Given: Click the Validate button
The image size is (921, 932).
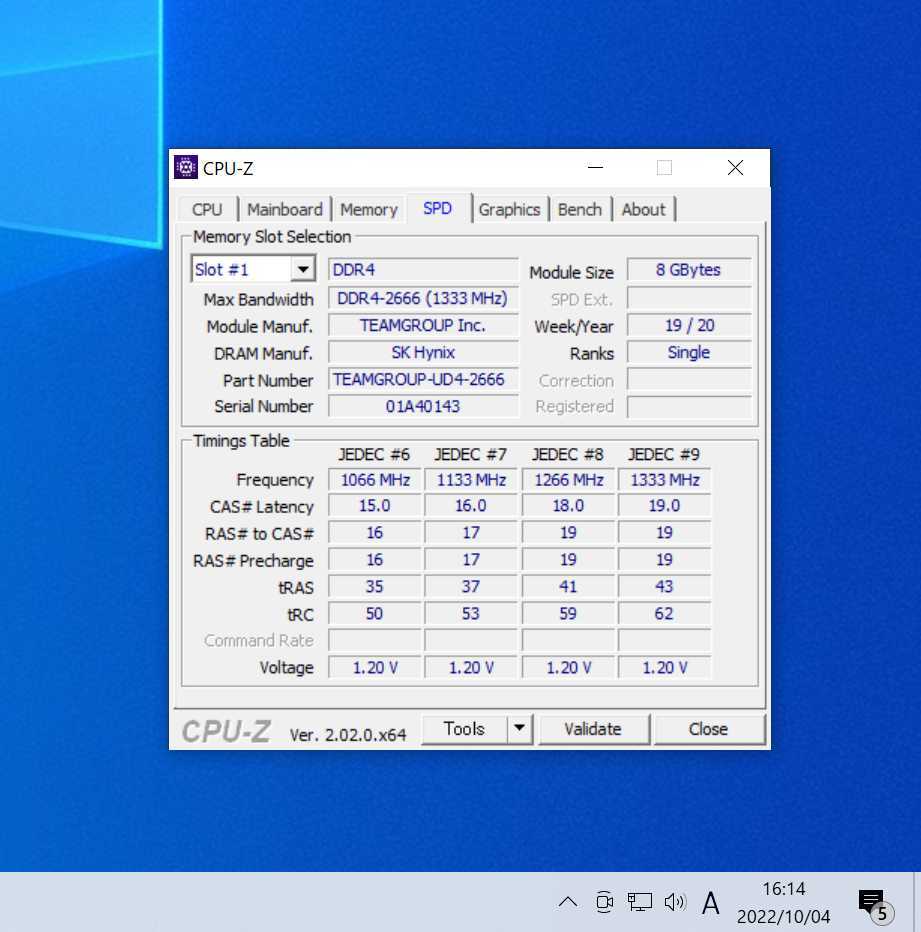Looking at the screenshot, I should pyautogui.click(x=593, y=729).
